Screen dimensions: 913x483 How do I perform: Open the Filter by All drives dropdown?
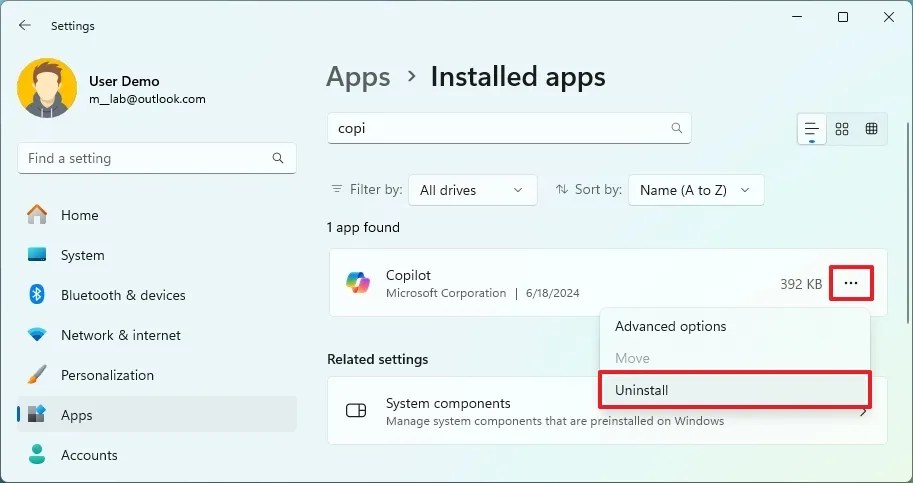pos(472,190)
